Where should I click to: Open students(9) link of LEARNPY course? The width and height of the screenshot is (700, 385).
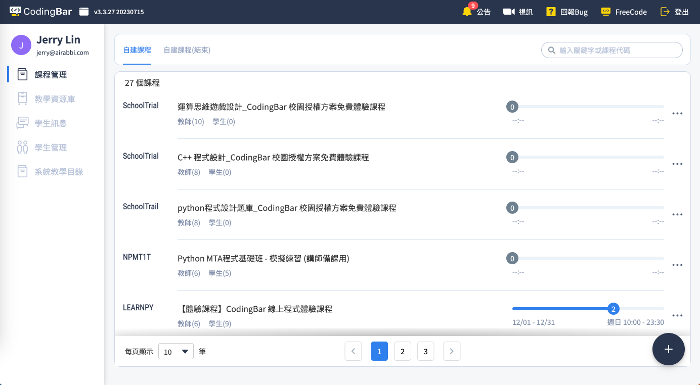[x=220, y=323]
